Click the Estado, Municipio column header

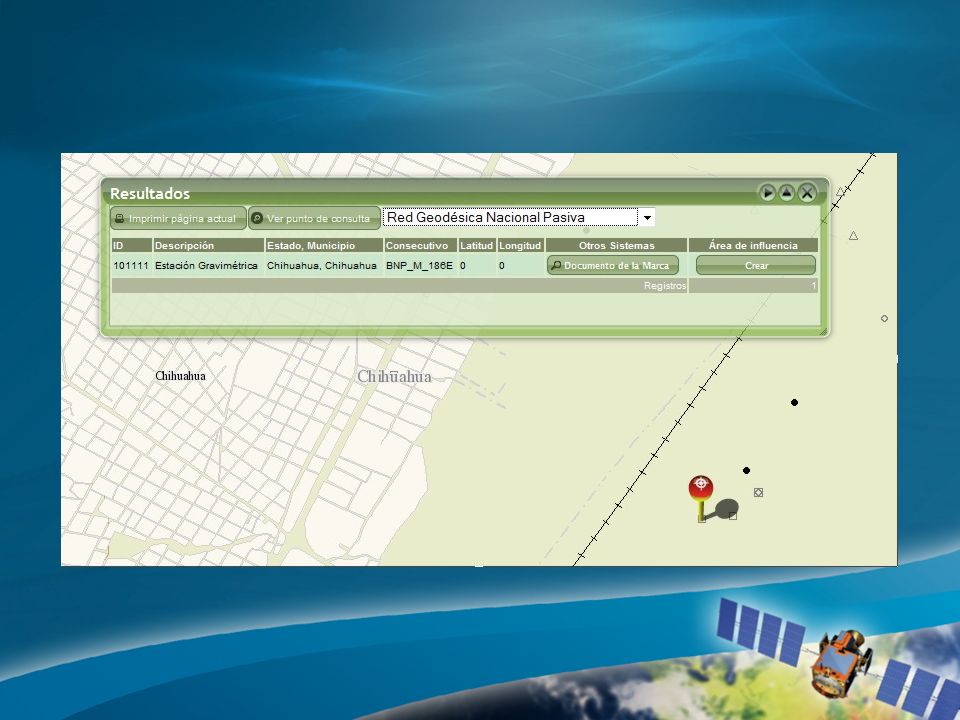pos(324,246)
